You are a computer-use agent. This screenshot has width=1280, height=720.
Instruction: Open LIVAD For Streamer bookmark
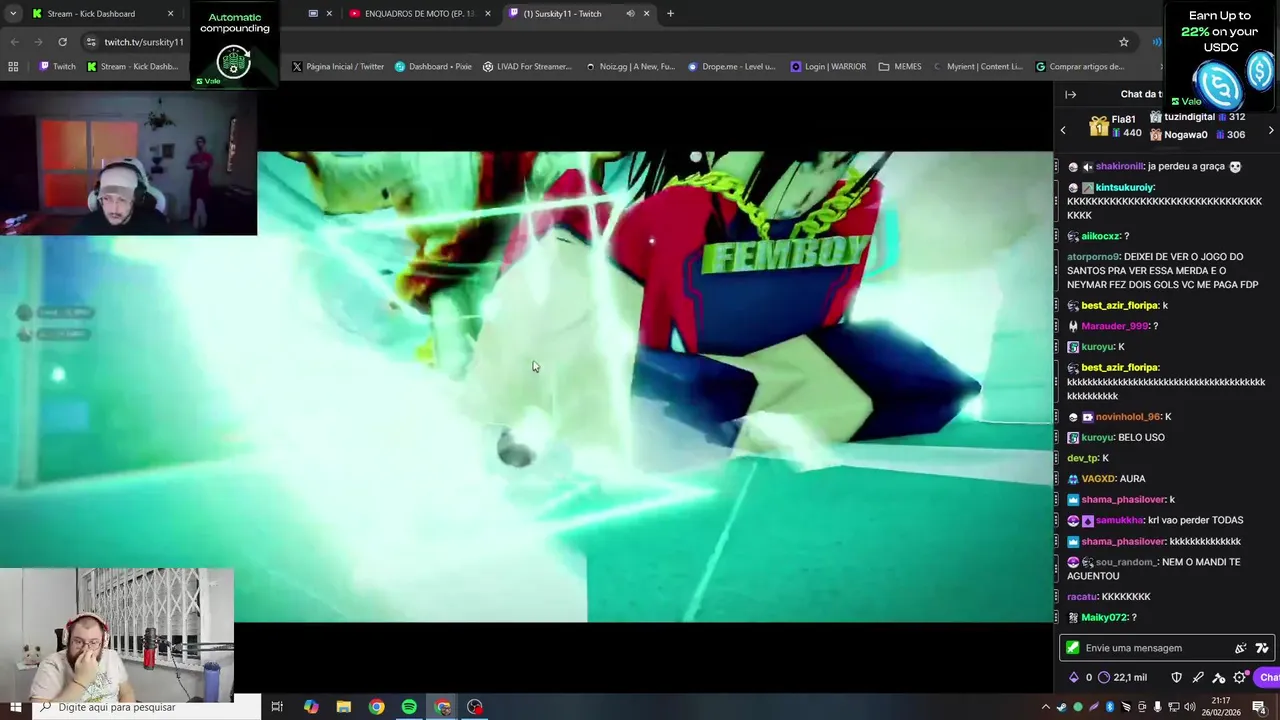[527, 67]
